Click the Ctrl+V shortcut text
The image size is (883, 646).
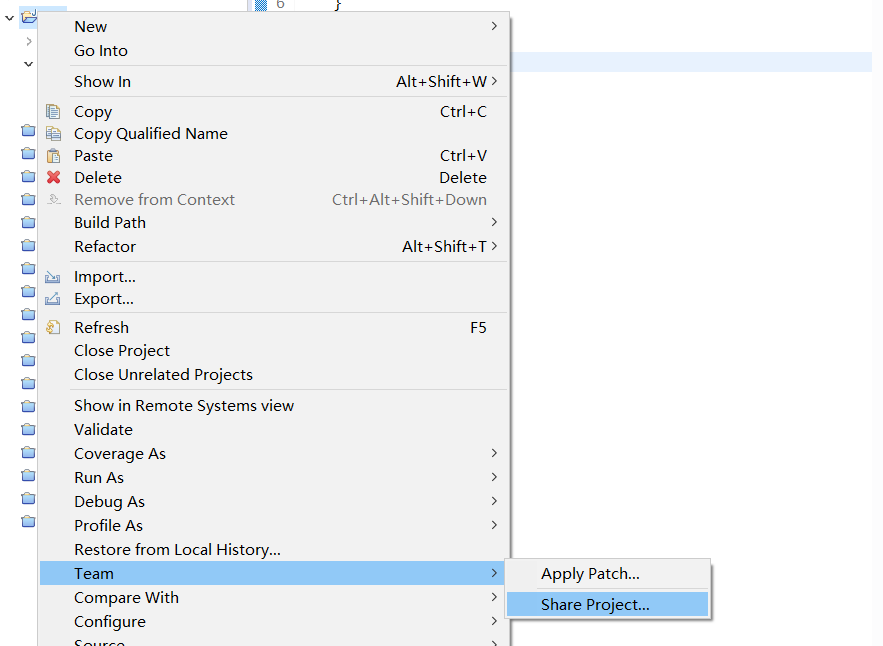tap(463, 155)
